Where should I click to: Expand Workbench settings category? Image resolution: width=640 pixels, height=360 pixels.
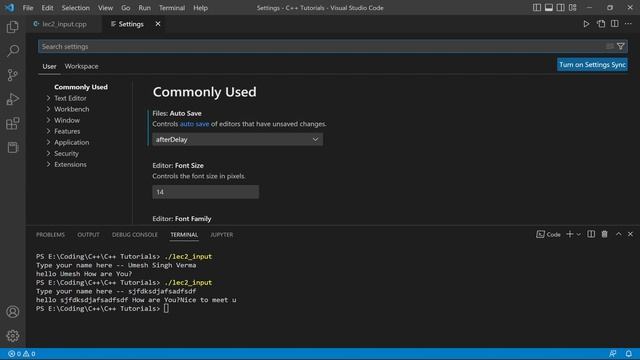(x=71, y=109)
